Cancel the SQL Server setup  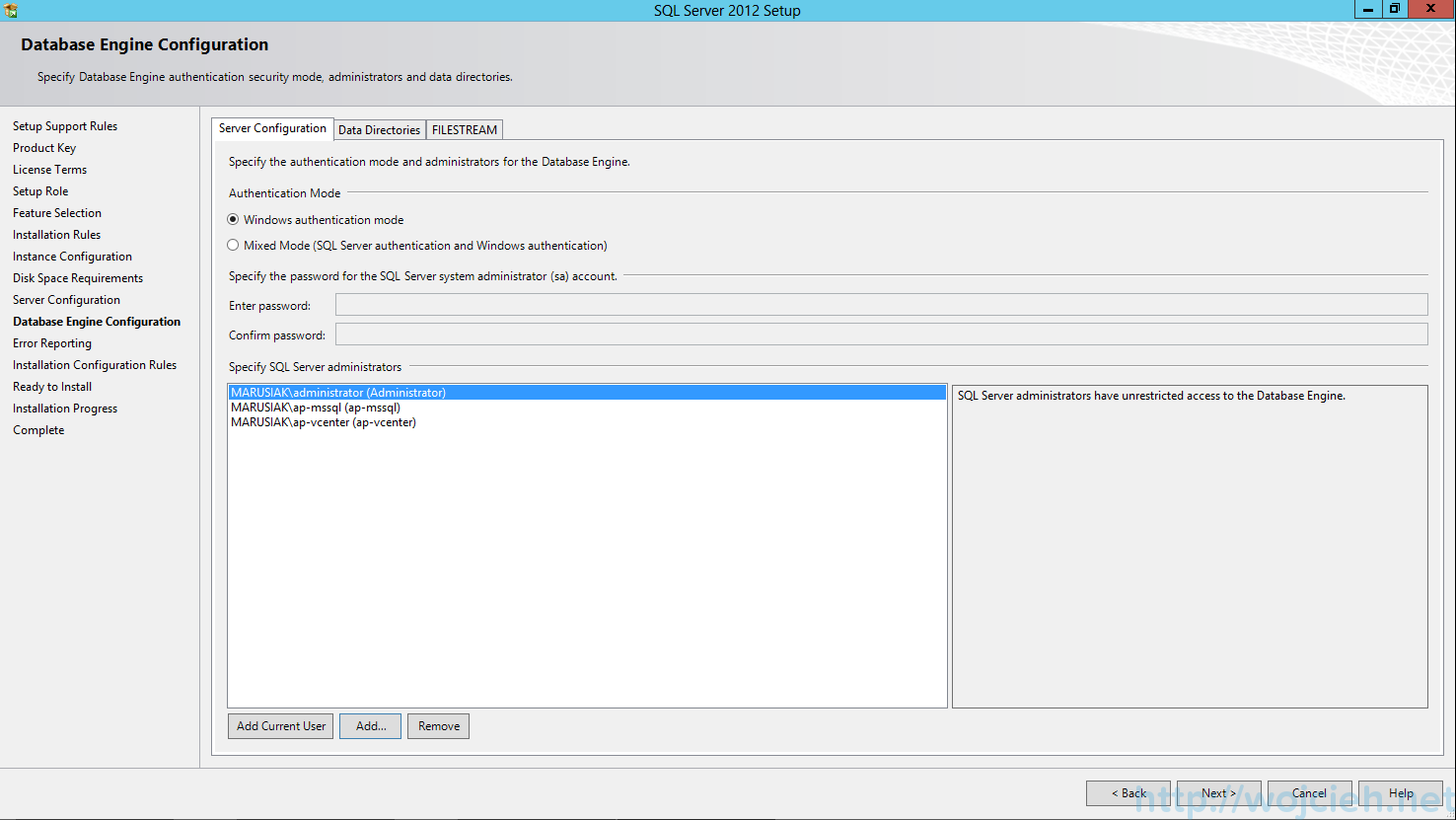coord(1310,793)
